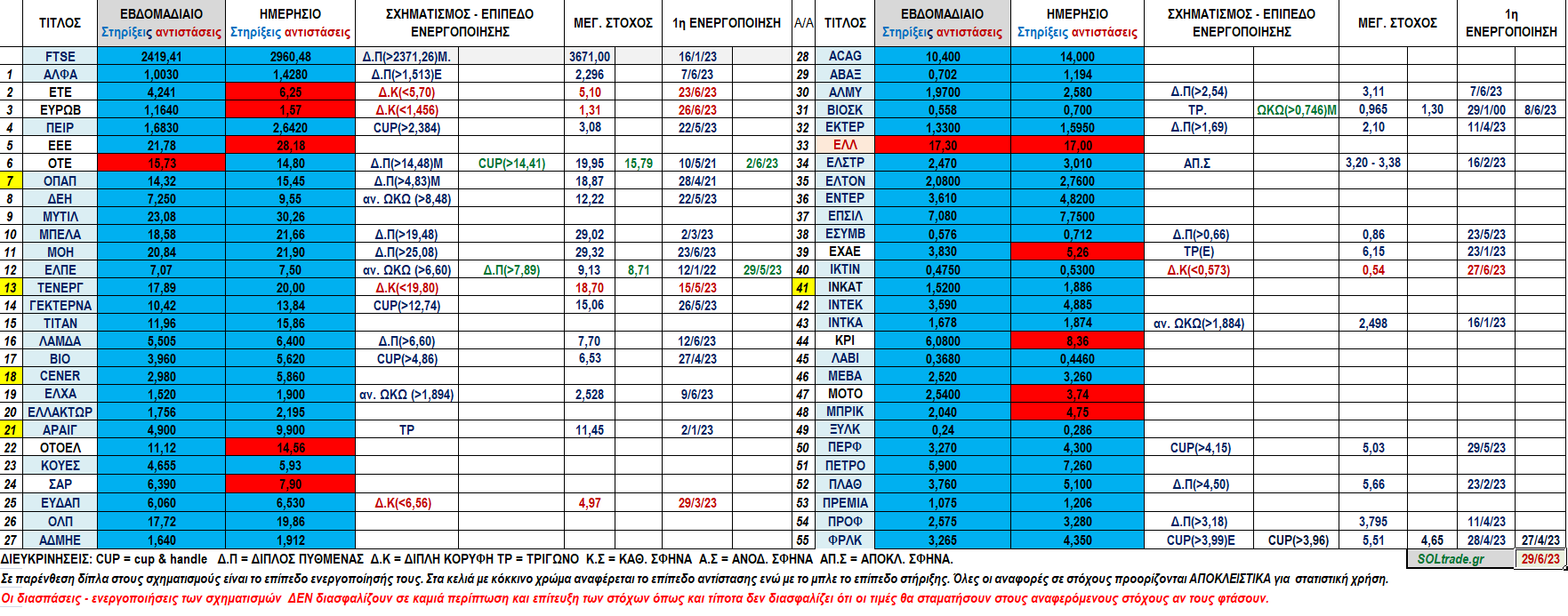This screenshot has width=1568, height=616.
Task: Select ΕΧΑΕ red daily value 5,26
Action: point(1078,252)
